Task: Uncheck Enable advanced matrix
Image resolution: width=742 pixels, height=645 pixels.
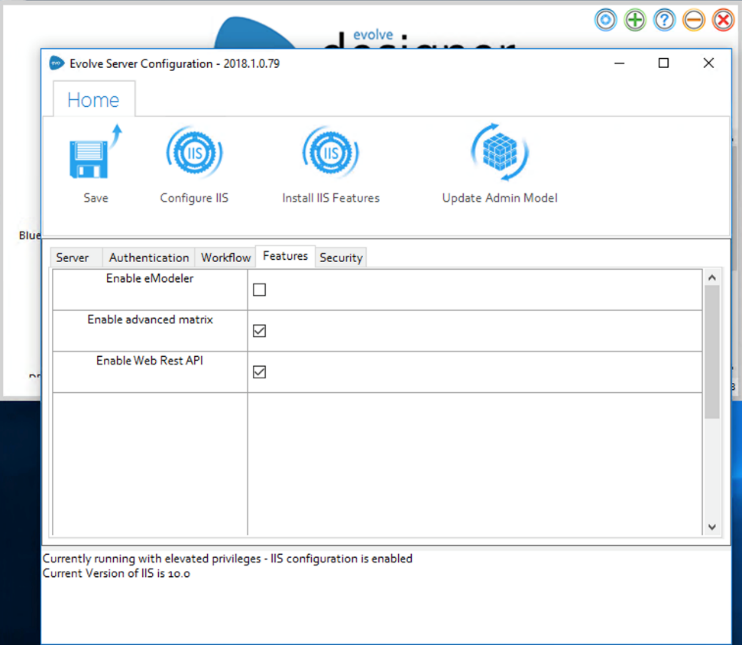Action: (x=260, y=331)
